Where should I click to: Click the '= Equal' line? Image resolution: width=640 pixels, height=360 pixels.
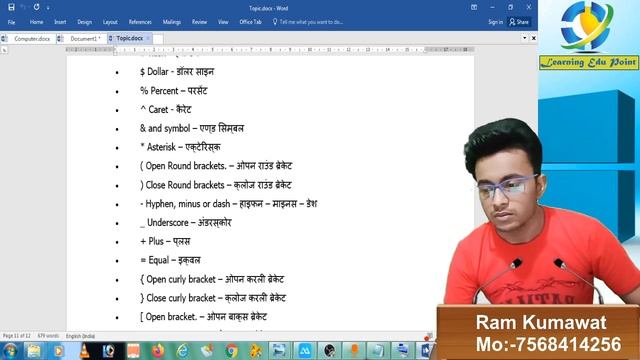pos(170,260)
